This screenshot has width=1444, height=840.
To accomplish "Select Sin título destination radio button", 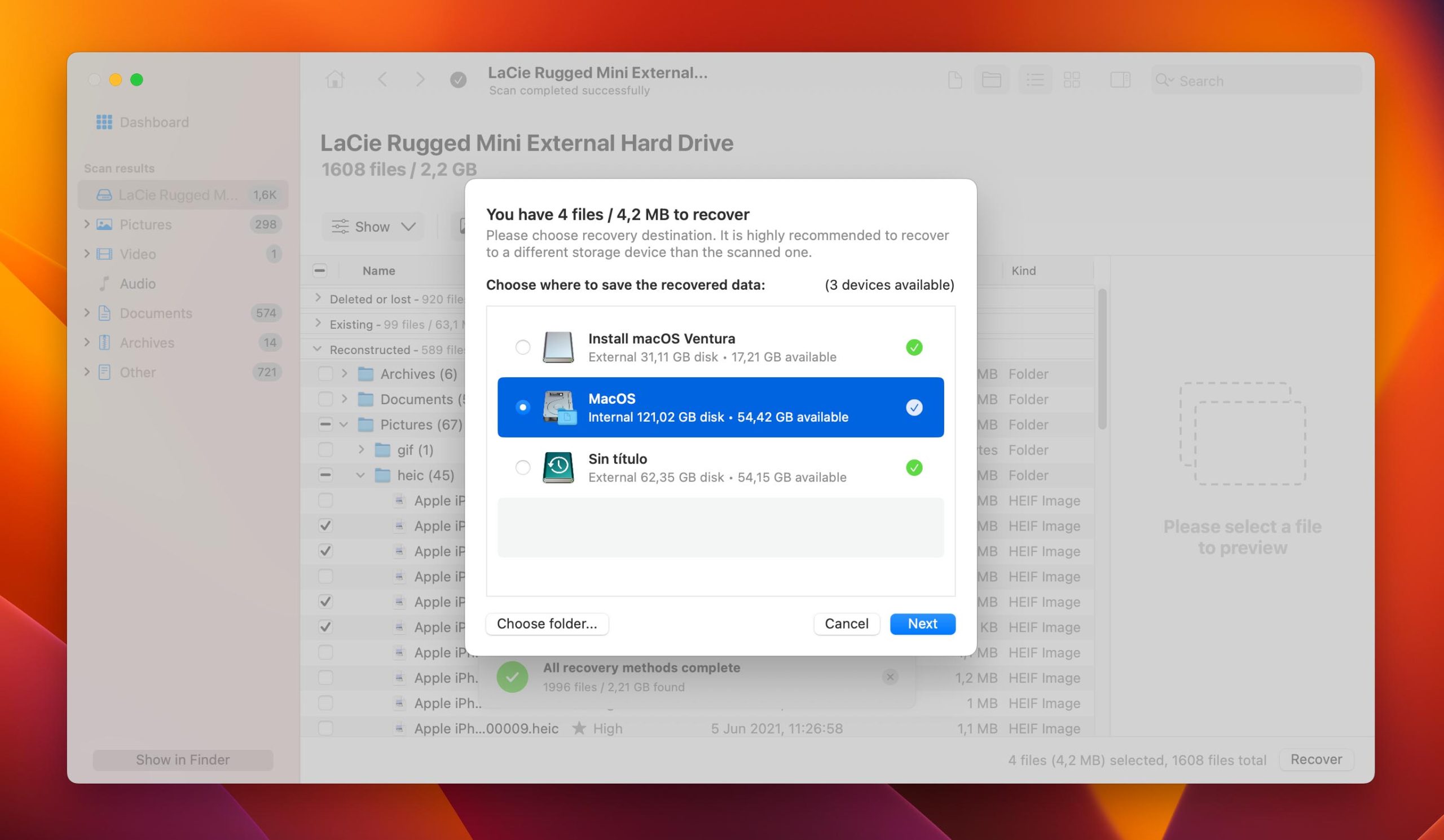I will [x=522, y=467].
